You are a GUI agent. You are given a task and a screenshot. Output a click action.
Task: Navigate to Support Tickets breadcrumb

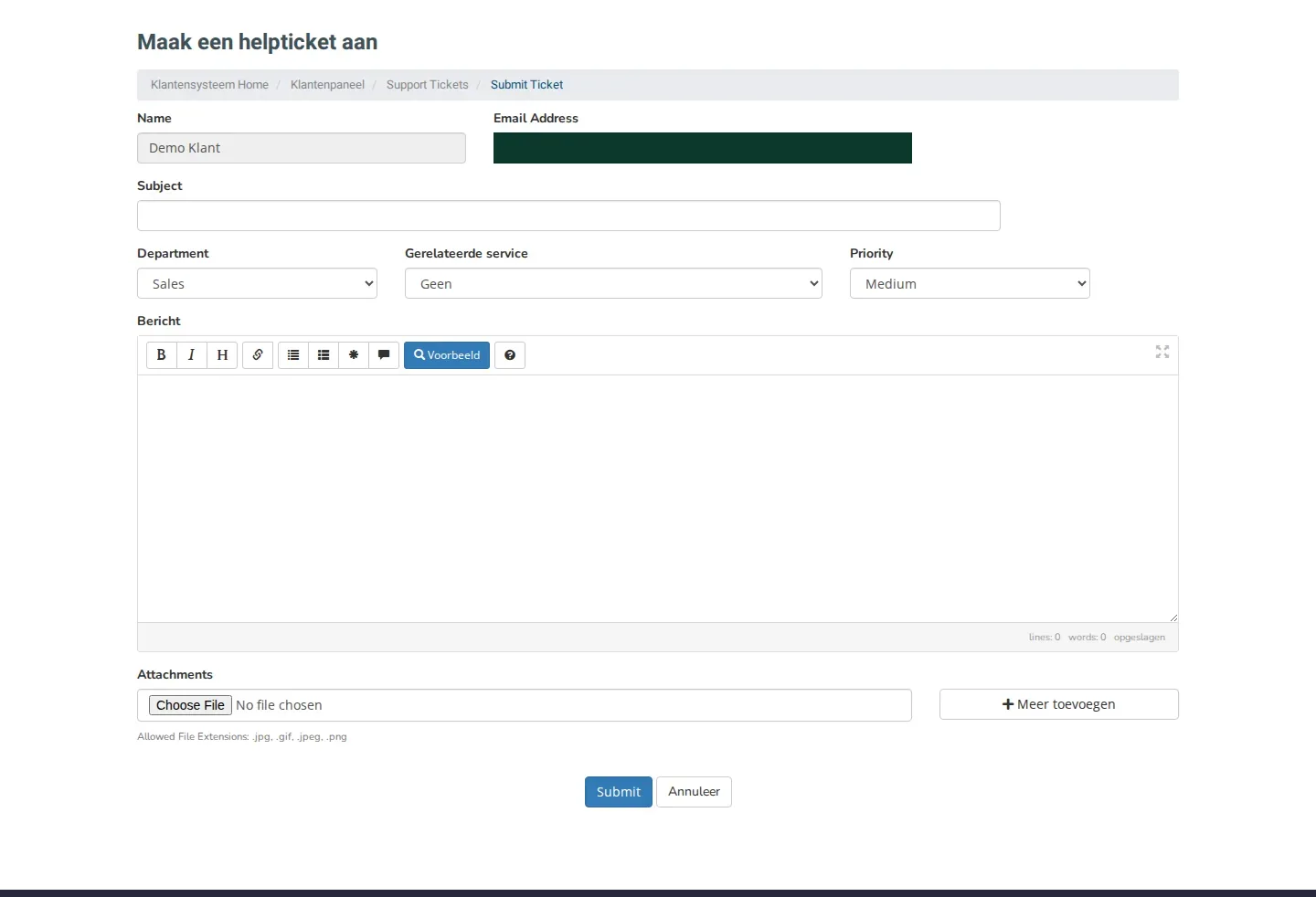pos(427,85)
